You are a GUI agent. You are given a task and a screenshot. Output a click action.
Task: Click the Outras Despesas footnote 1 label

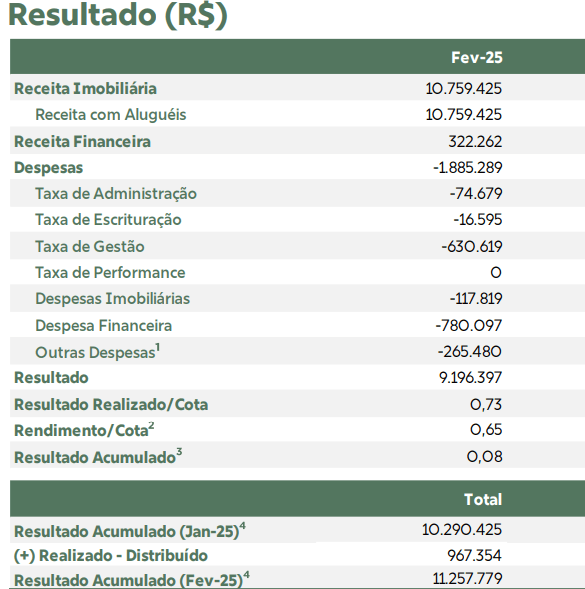click(98, 352)
